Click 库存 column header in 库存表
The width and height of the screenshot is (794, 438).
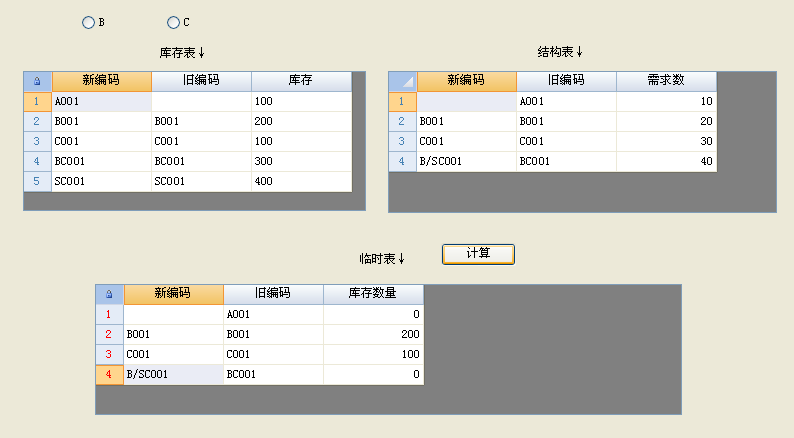(301, 81)
